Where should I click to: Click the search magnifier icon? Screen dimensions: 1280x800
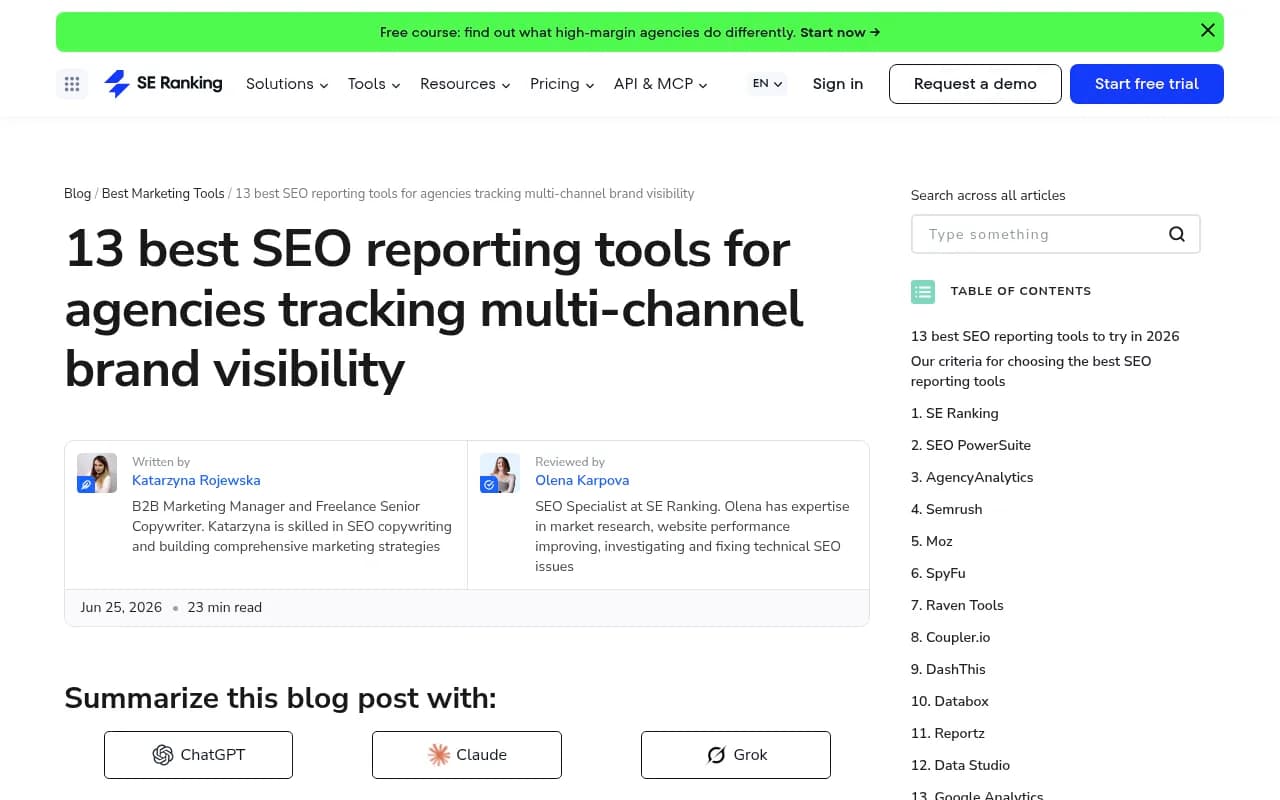click(x=1177, y=234)
